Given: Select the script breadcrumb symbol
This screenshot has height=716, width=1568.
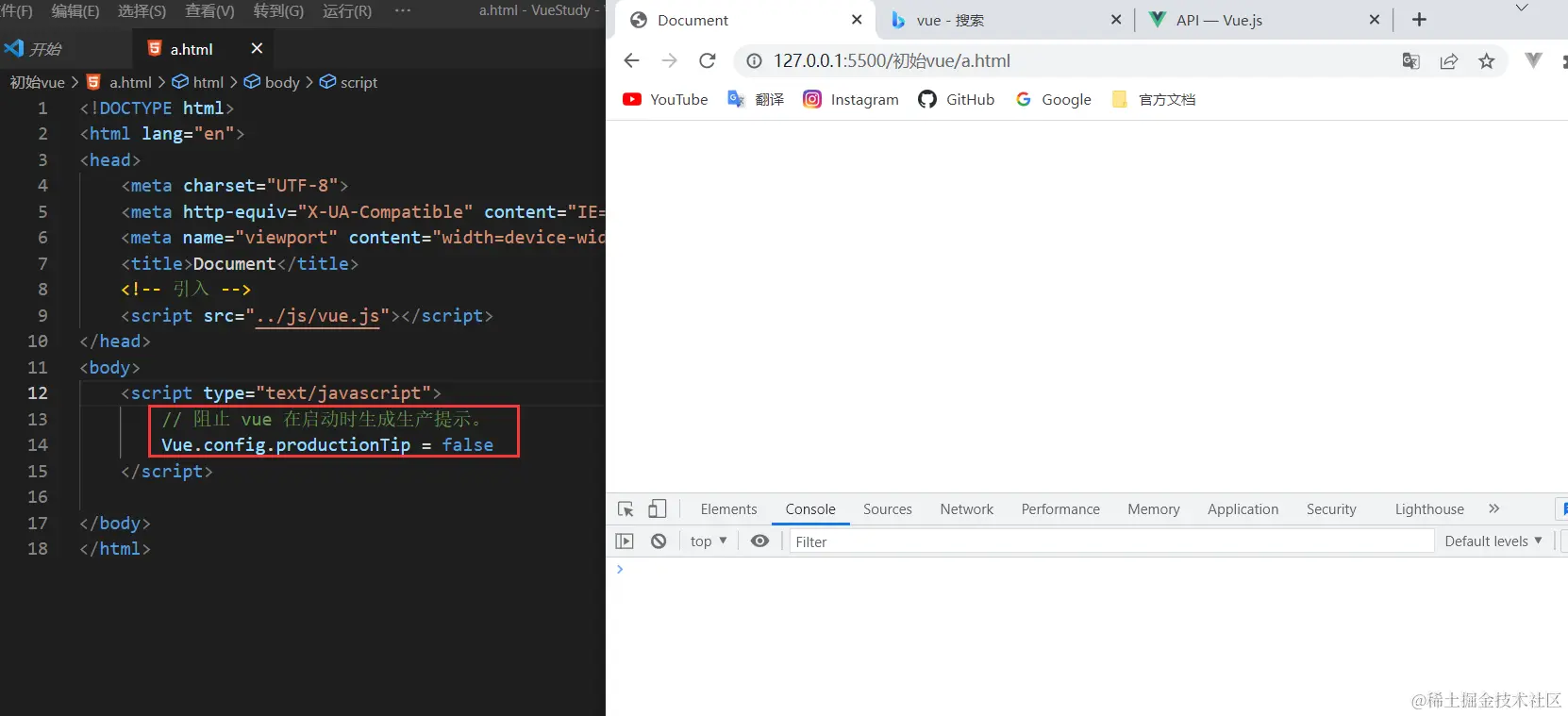Looking at the screenshot, I should (348, 82).
